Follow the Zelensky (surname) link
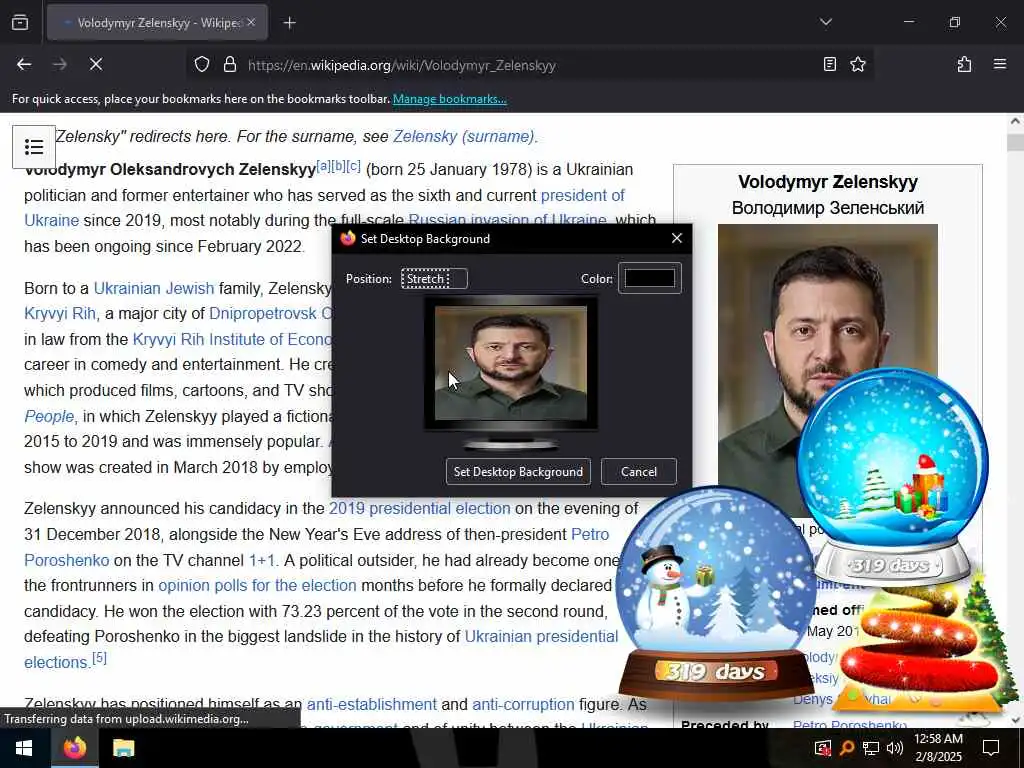This screenshot has height=768, width=1024. tap(464, 136)
